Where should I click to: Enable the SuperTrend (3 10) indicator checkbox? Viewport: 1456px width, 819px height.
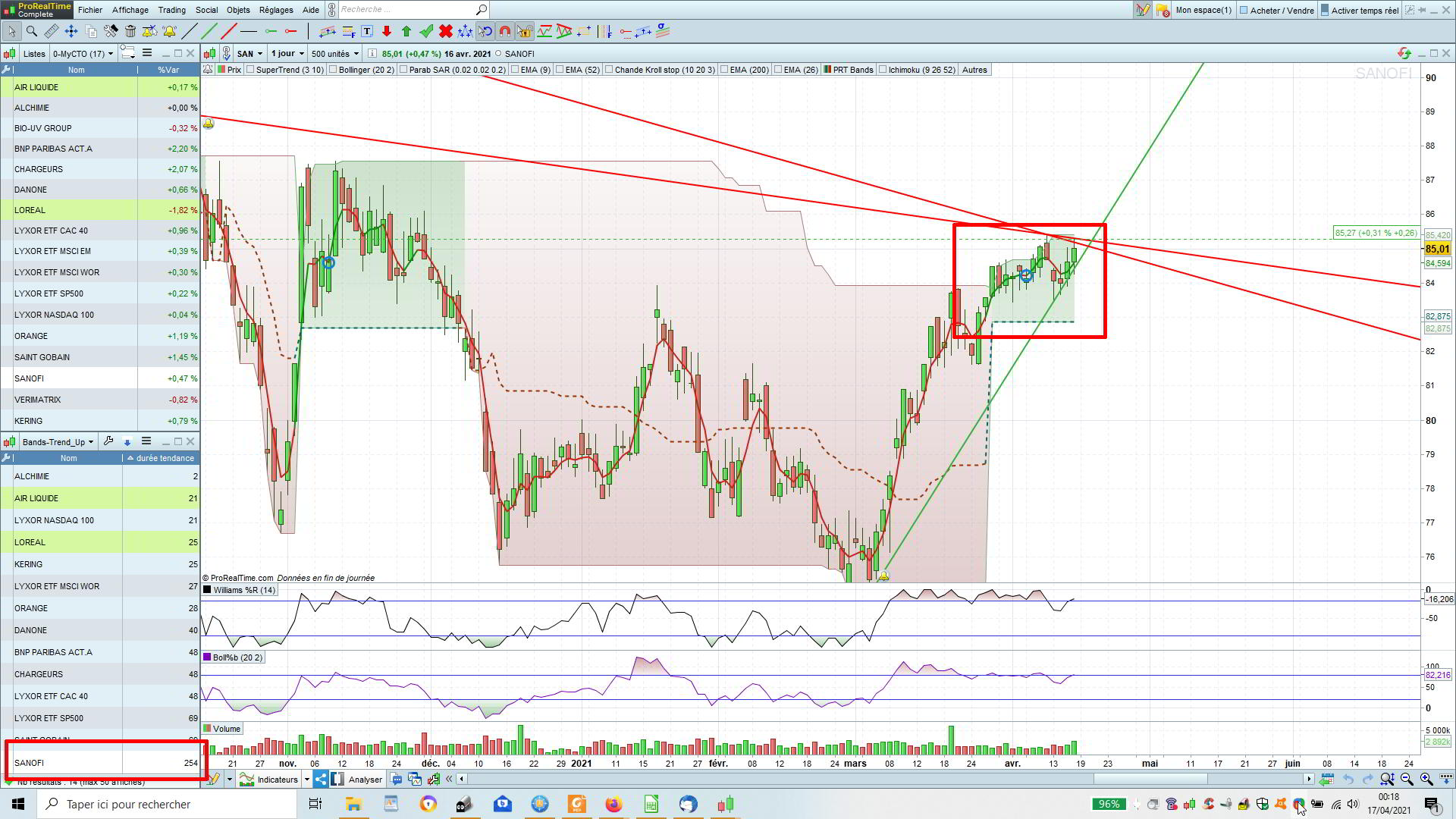point(251,70)
